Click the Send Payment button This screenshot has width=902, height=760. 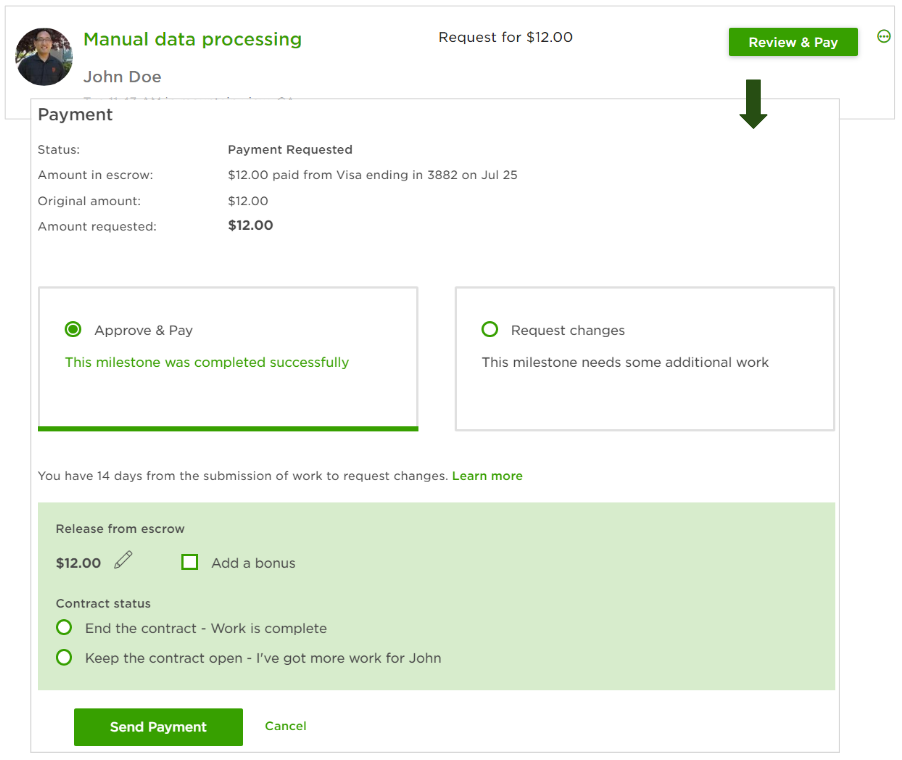pyautogui.click(x=158, y=727)
